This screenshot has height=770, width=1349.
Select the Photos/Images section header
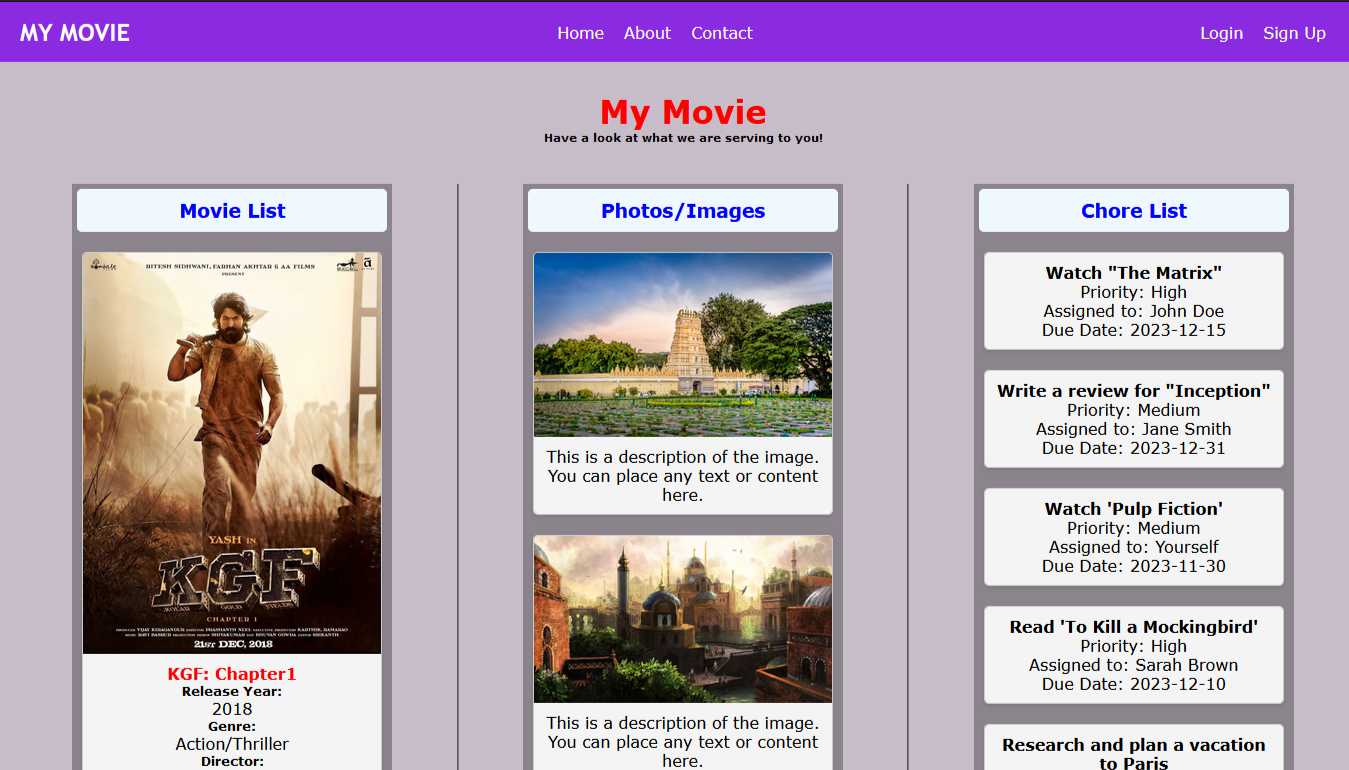(x=683, y=211)
